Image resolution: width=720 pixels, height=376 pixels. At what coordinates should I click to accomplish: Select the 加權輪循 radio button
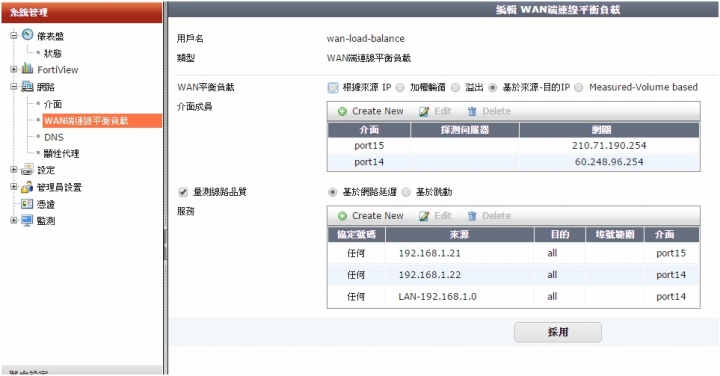(400, 87)
